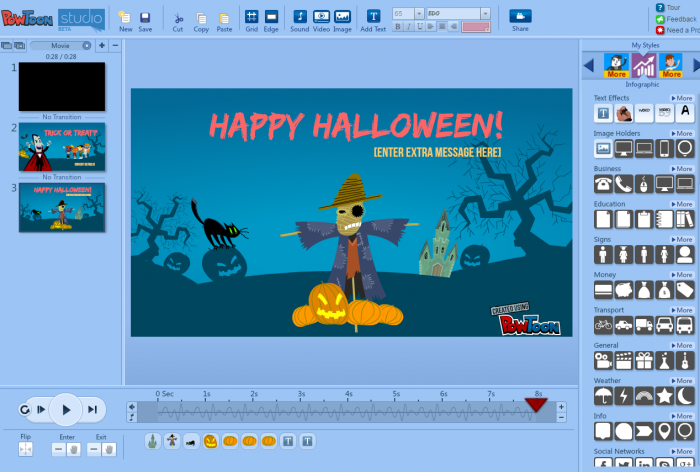This screenshot has width=700, height=472.
Task: Open the Movie mode toggle
Action: click(x=61, y=46)
